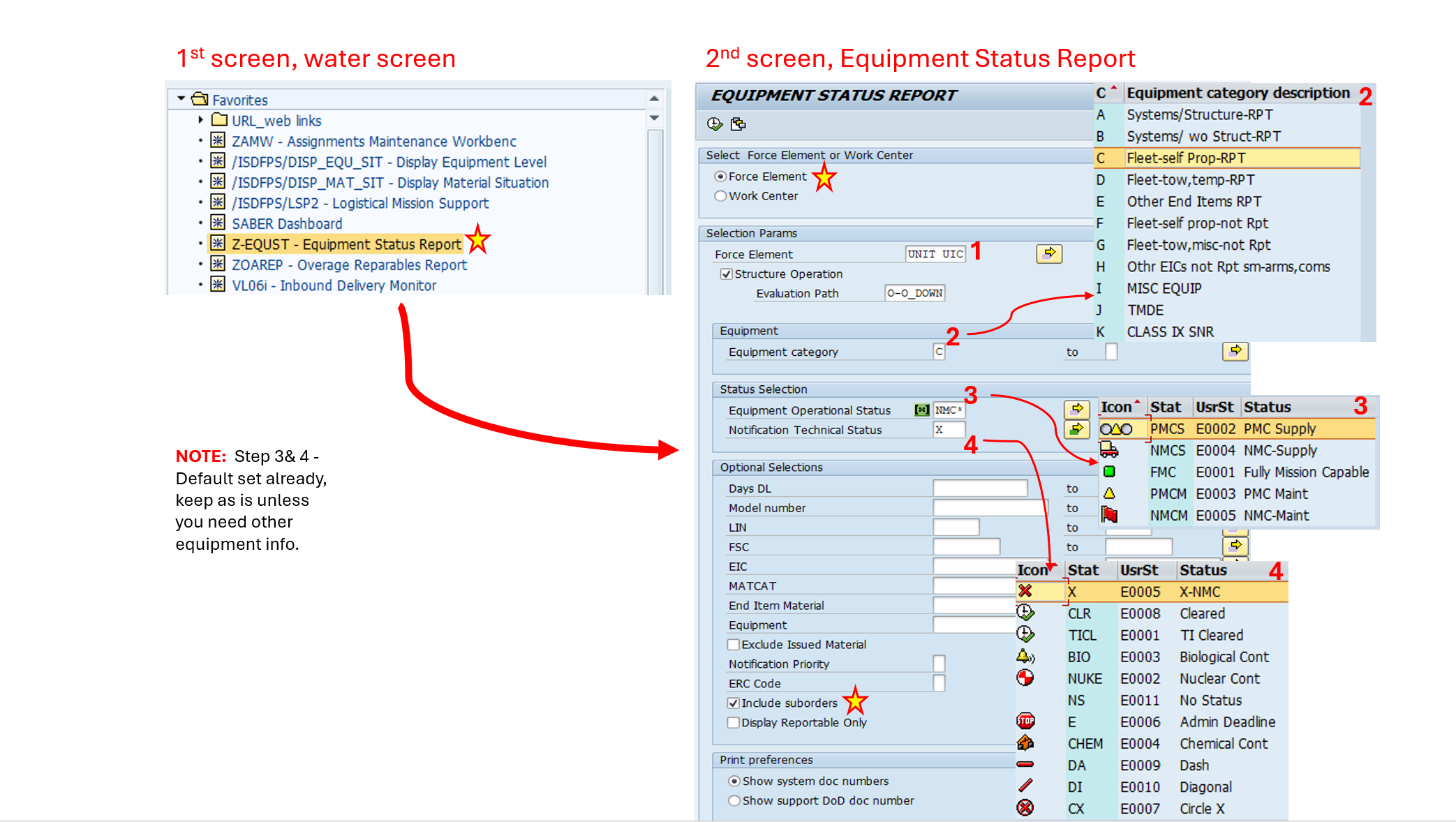Select the DA Dash icon
This screenshot has height=822, width=1456.
point(1025,764)
